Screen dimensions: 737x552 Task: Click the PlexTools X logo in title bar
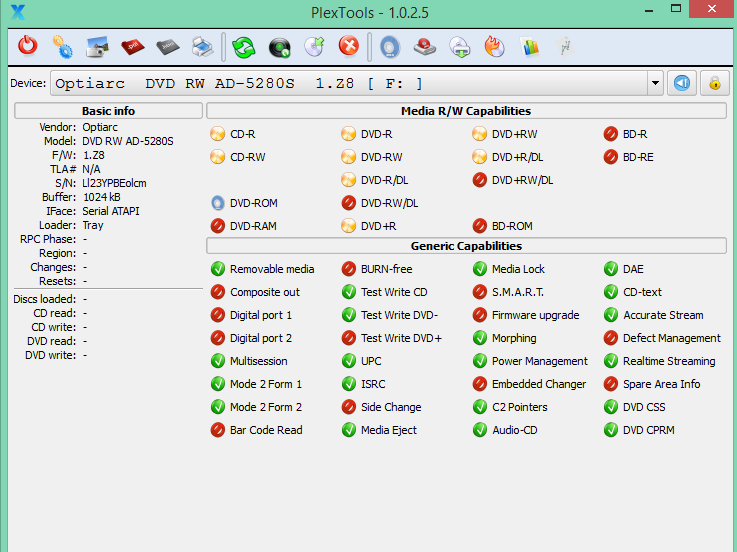pyautogui.click(x=18, y=12)
